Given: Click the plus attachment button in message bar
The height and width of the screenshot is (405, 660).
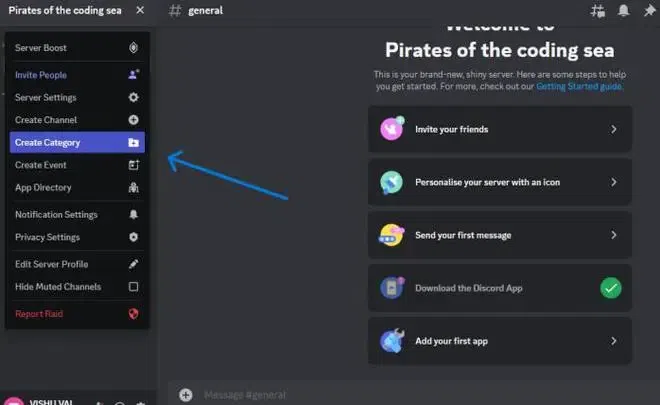Looking at the screenshot, I should pyautogui.click(x=186, y=395).
